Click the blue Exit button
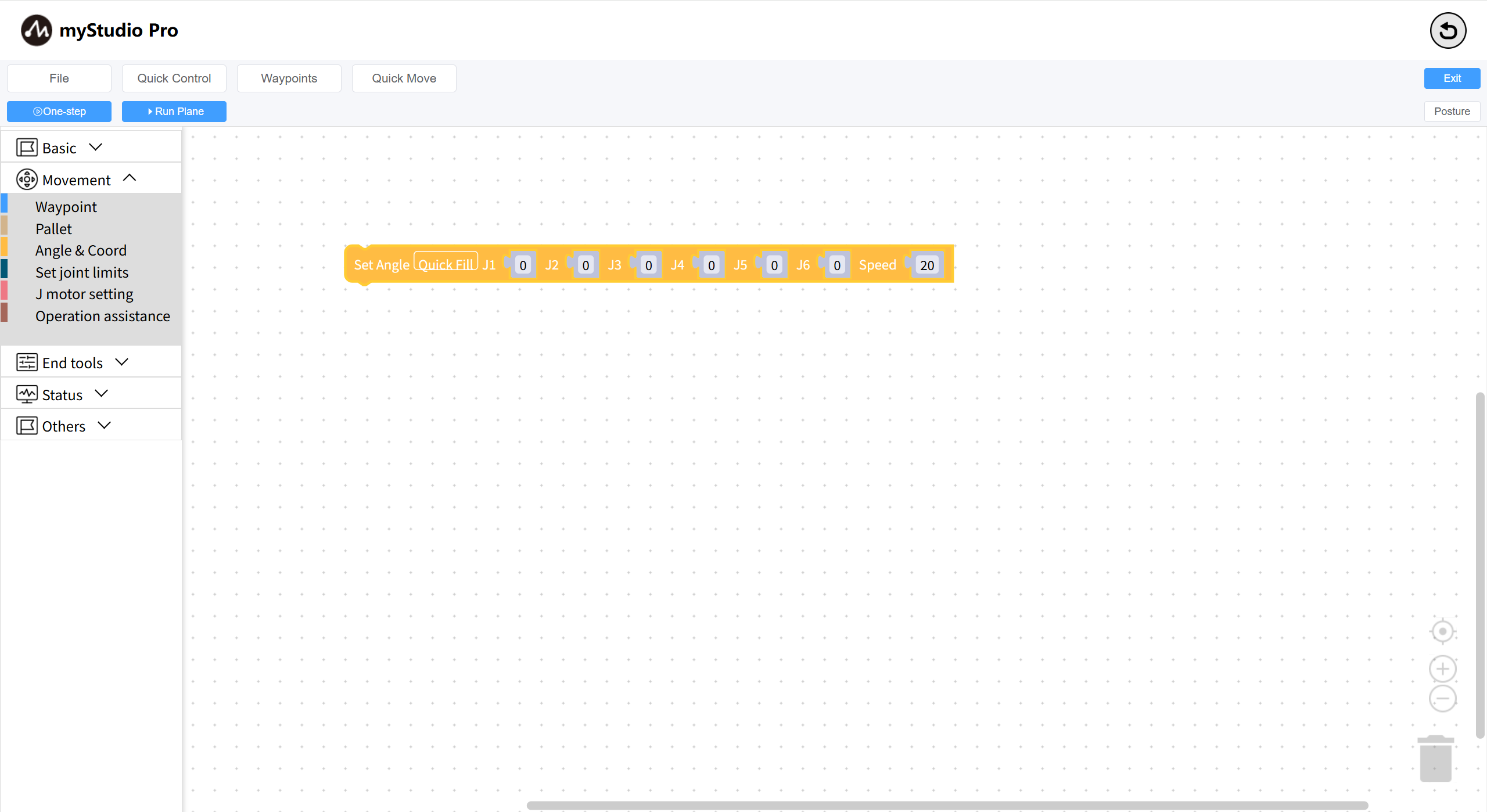 (1452, 78)
